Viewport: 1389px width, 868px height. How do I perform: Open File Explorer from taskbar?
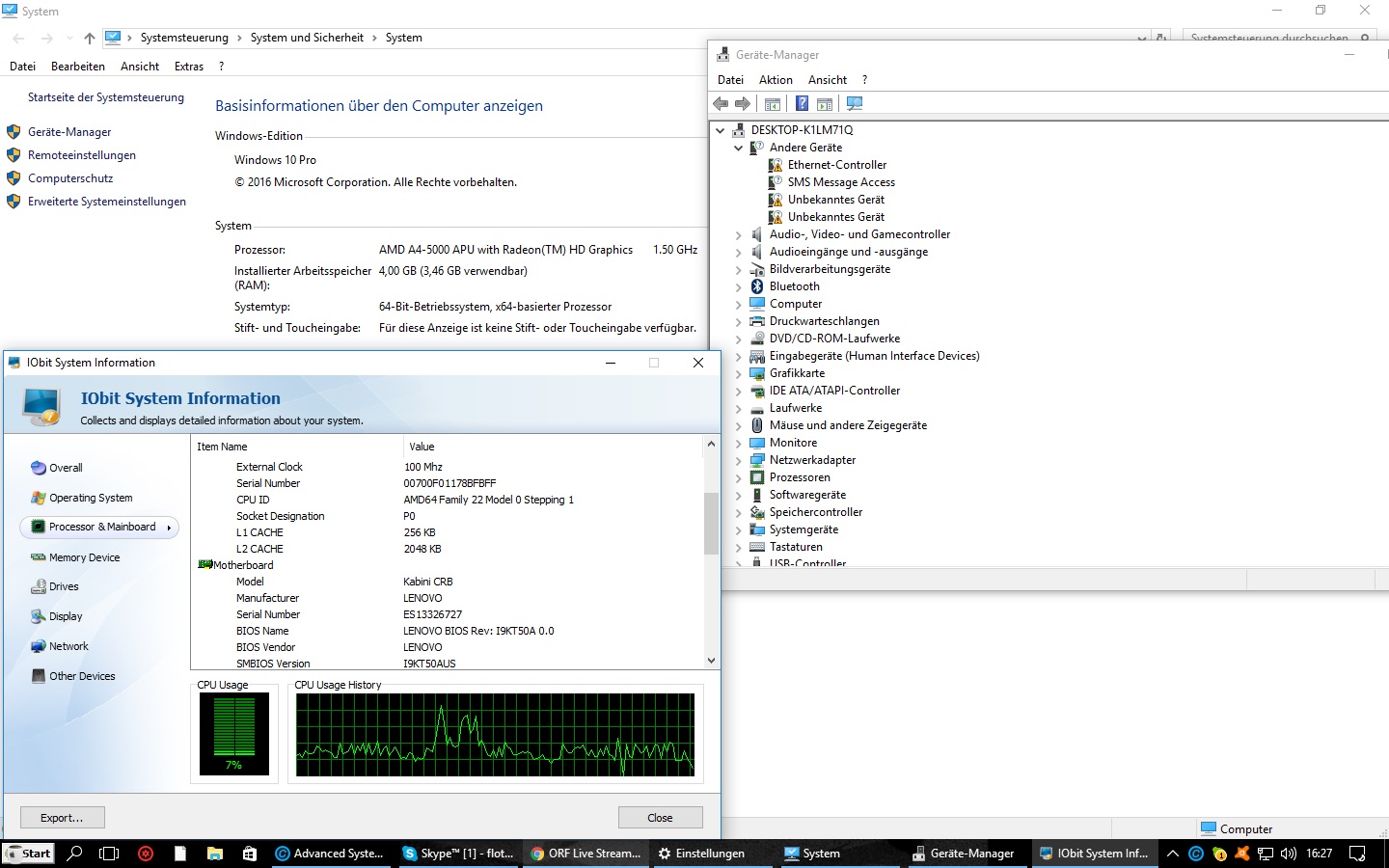coord(215,854)
